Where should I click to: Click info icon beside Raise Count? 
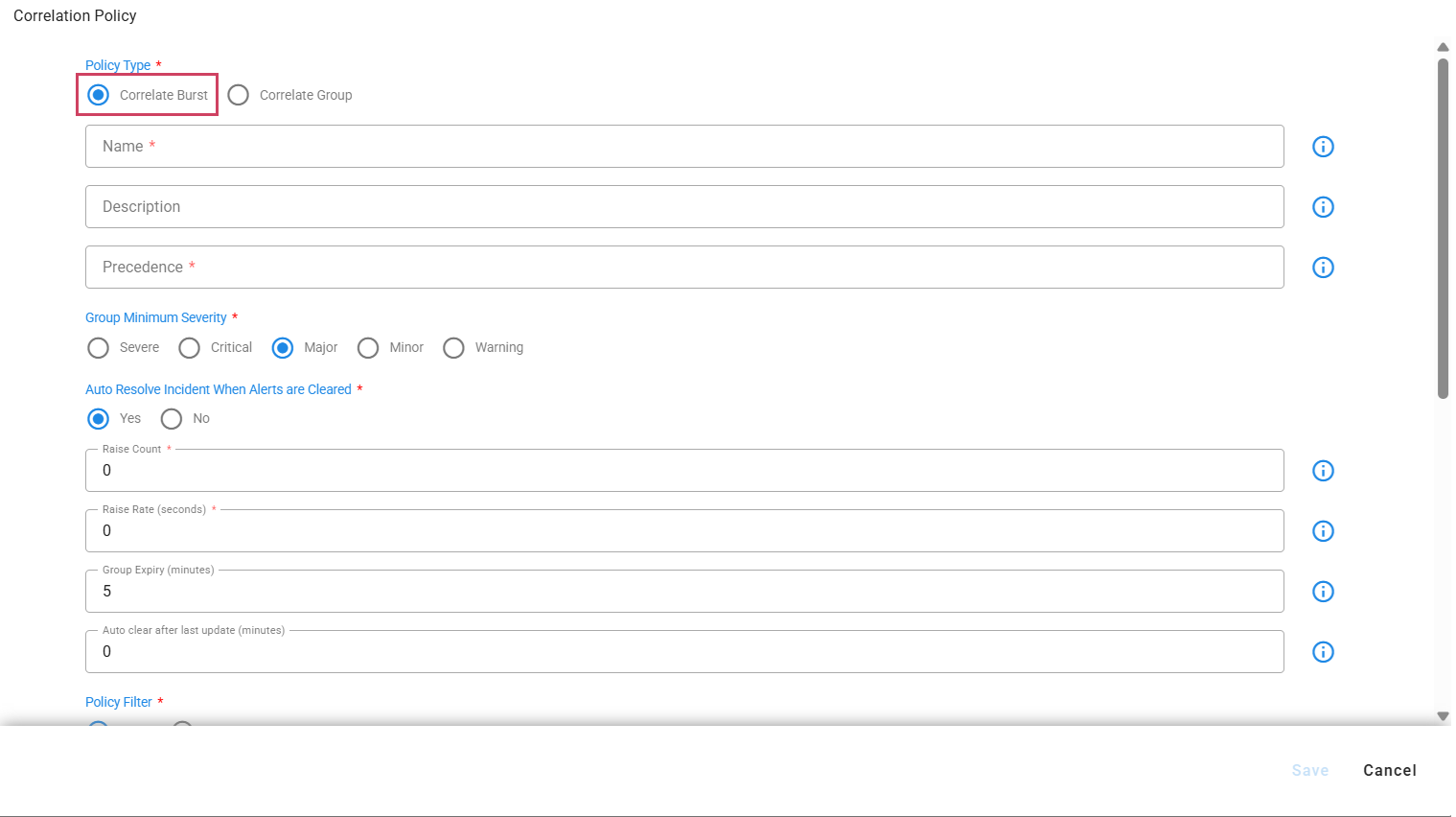[1323, 471]
